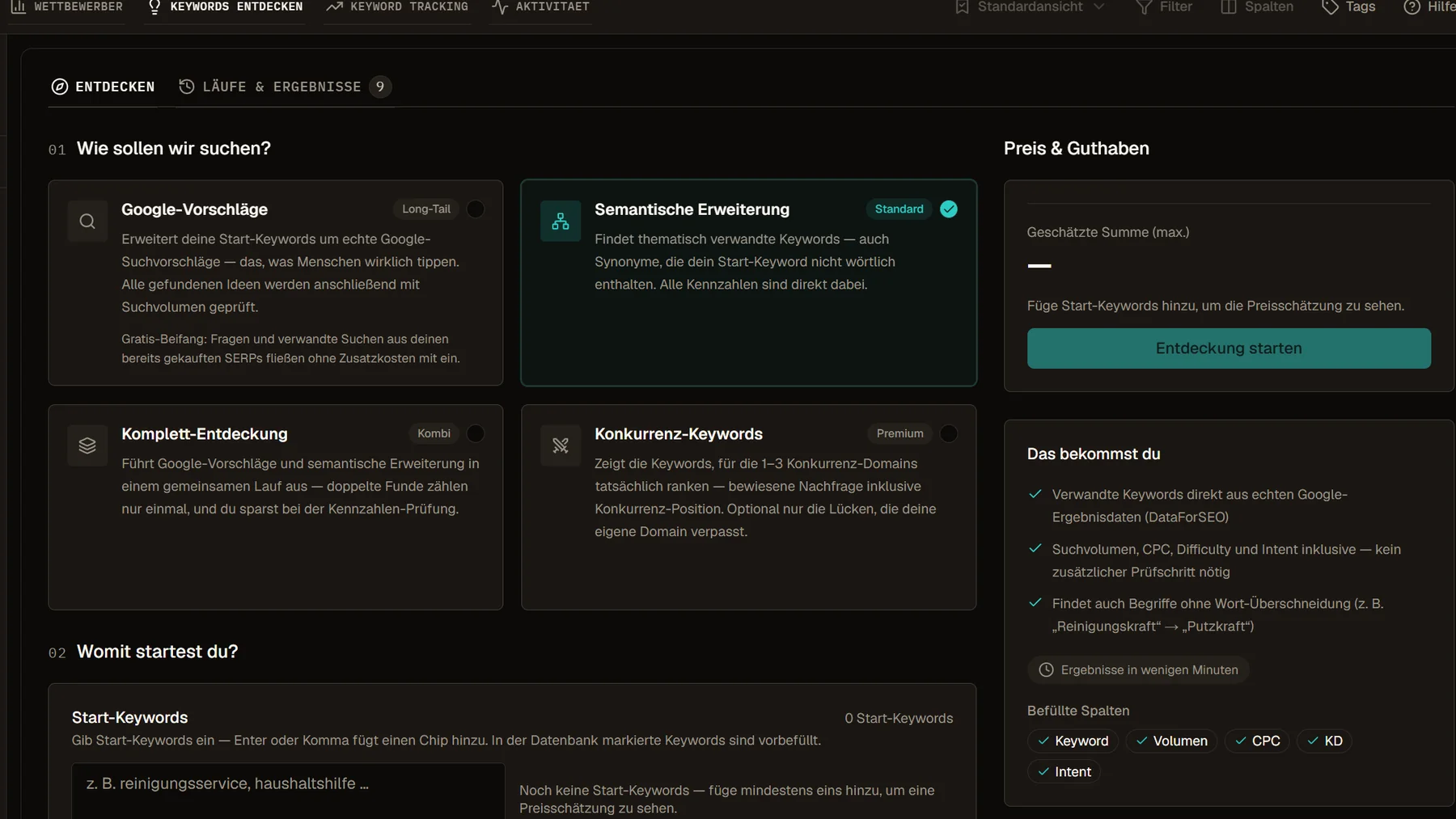Viewport: 1456px width, 819px height.
Task: Open the Tags button label
Action: point(1361,6)
